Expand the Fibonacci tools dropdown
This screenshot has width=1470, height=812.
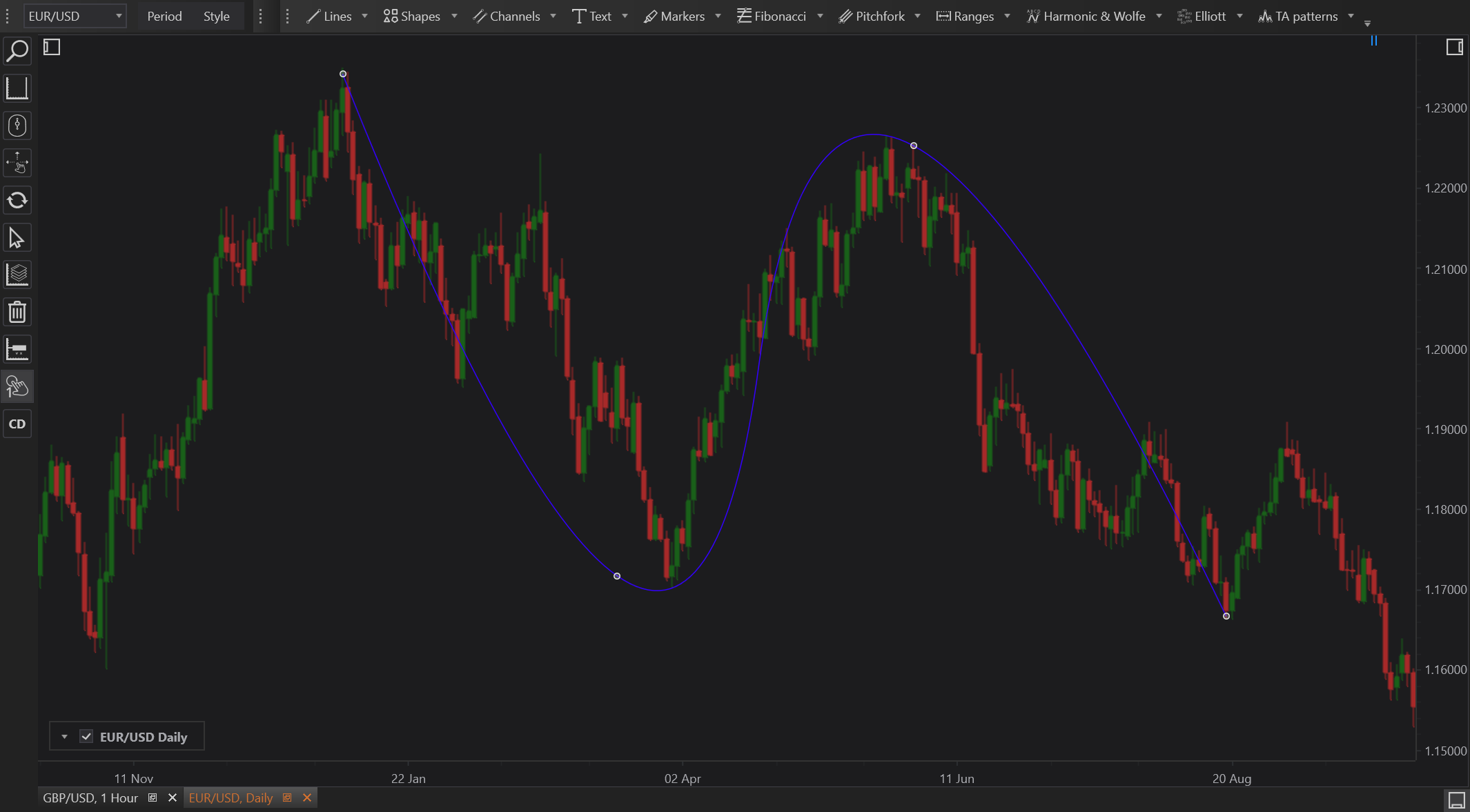coord(820,16)
